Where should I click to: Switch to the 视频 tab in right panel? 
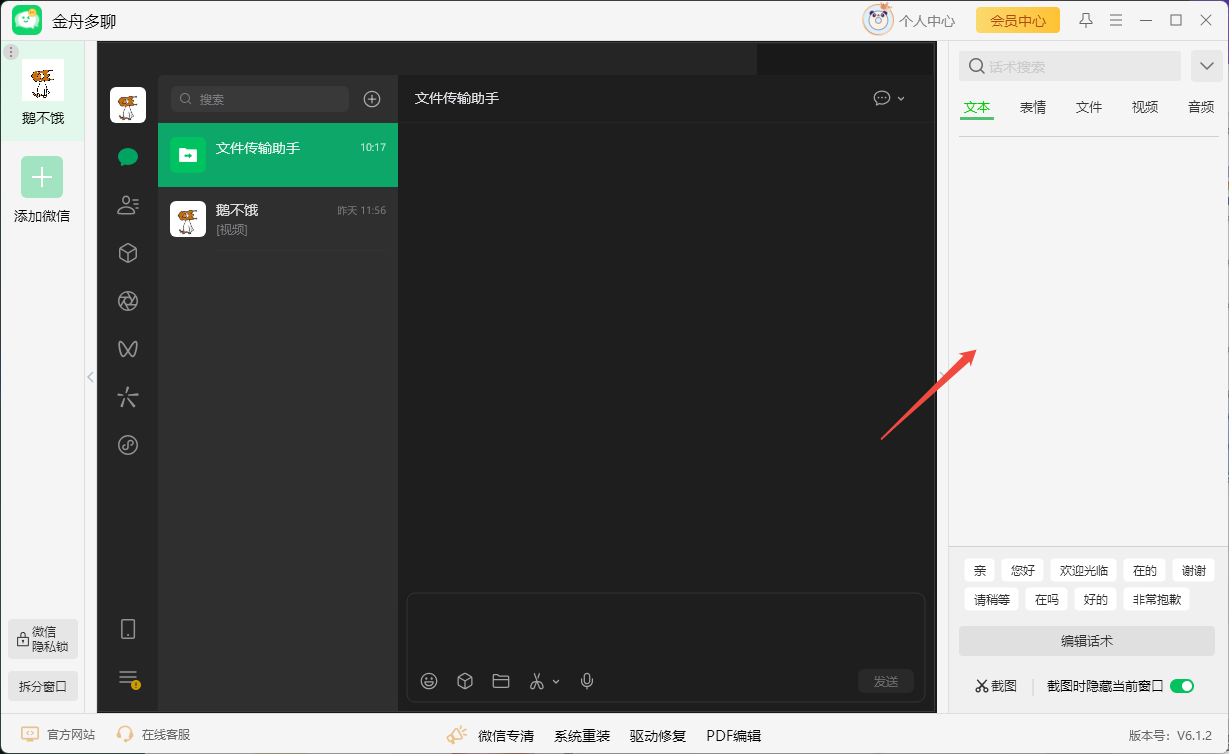[1144, 107]
